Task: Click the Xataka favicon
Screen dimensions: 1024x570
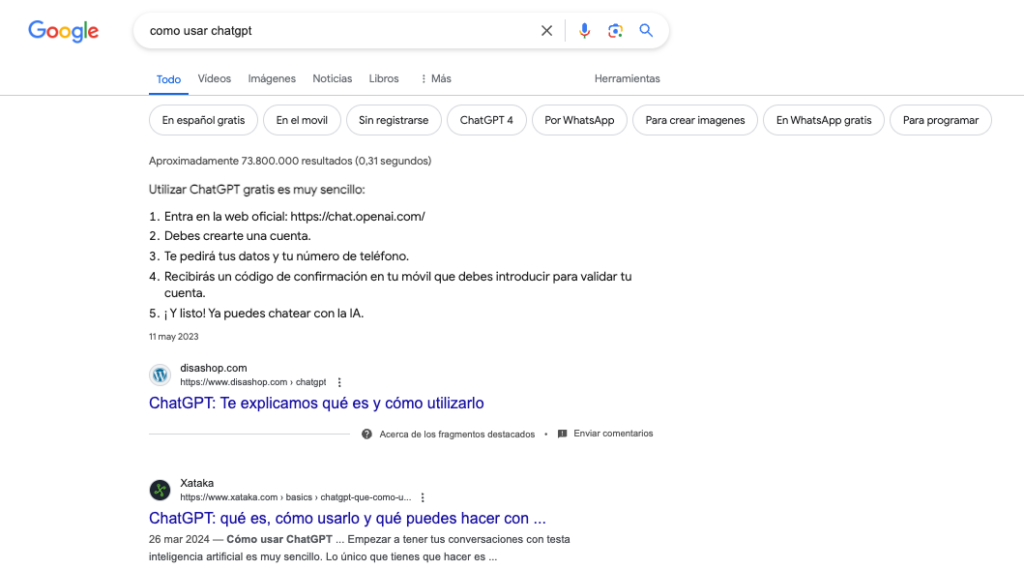Action: 160,490
